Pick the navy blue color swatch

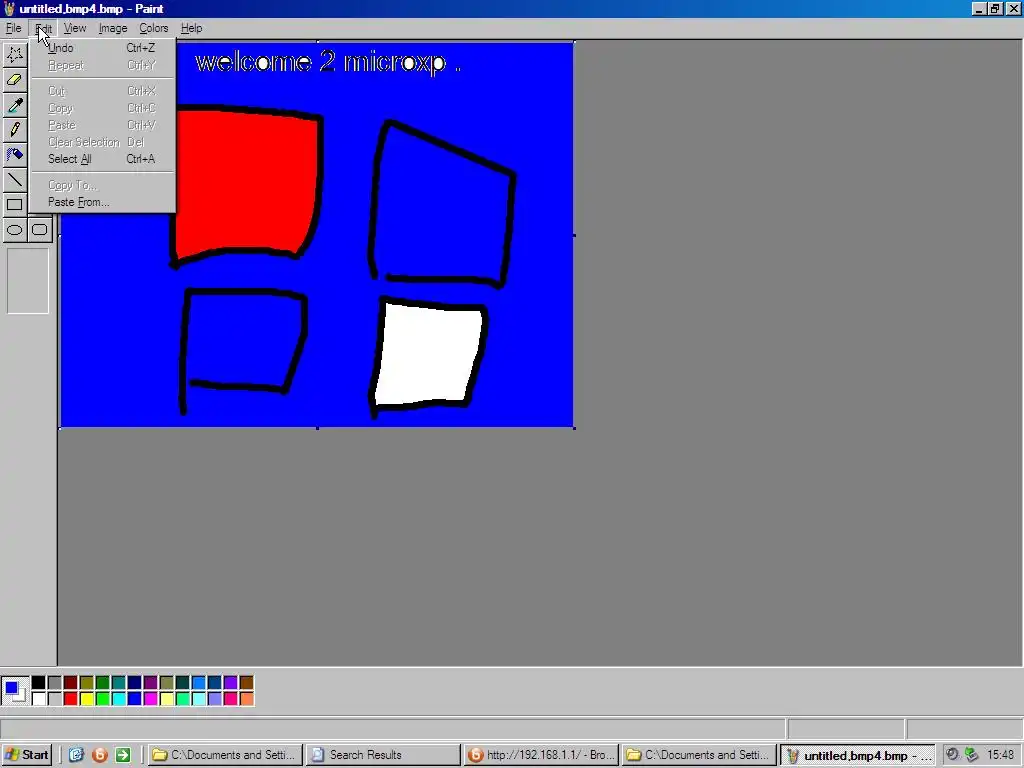click(135, 683)
